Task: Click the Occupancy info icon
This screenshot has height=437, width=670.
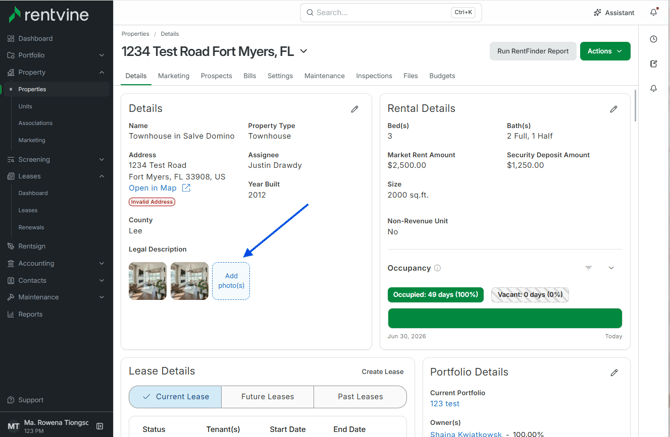Action: click(x=438, y=268)
